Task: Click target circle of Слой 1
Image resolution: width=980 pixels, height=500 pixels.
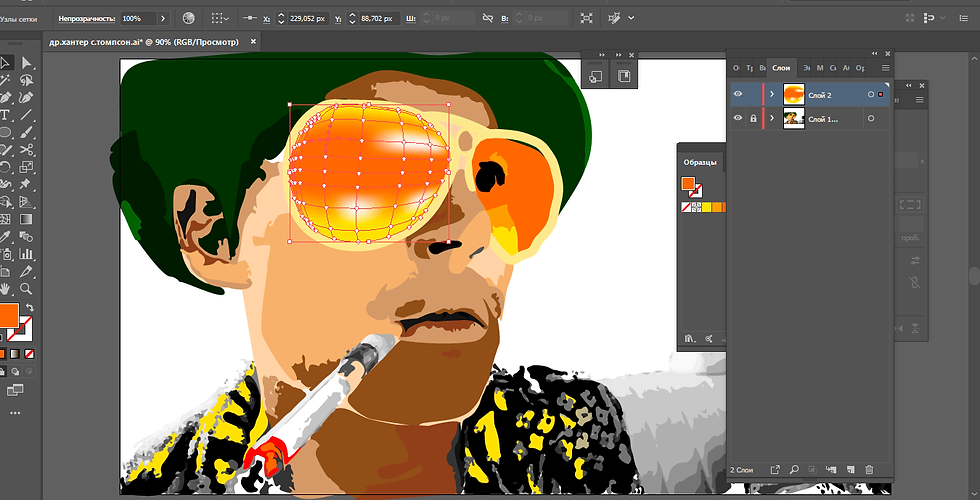Action: tap(871, 118)
